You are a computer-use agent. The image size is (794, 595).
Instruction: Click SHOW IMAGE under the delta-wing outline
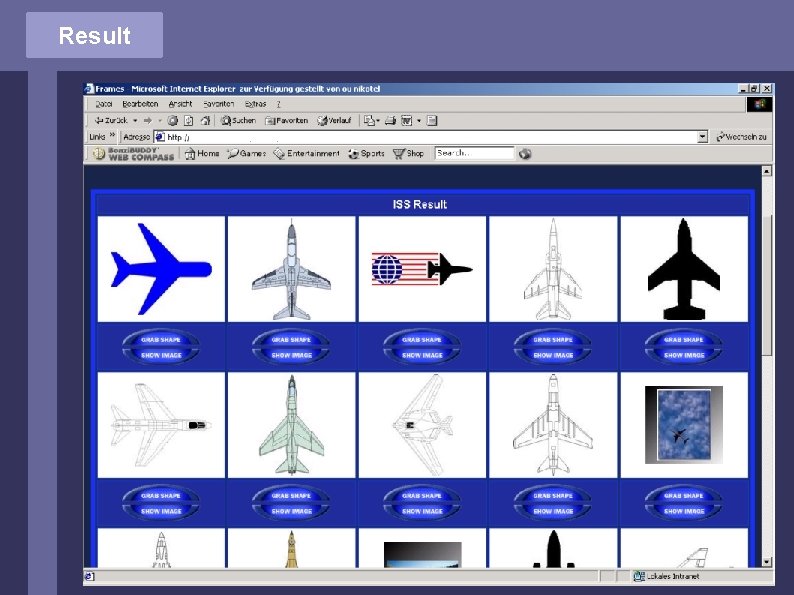coord(422,511)
